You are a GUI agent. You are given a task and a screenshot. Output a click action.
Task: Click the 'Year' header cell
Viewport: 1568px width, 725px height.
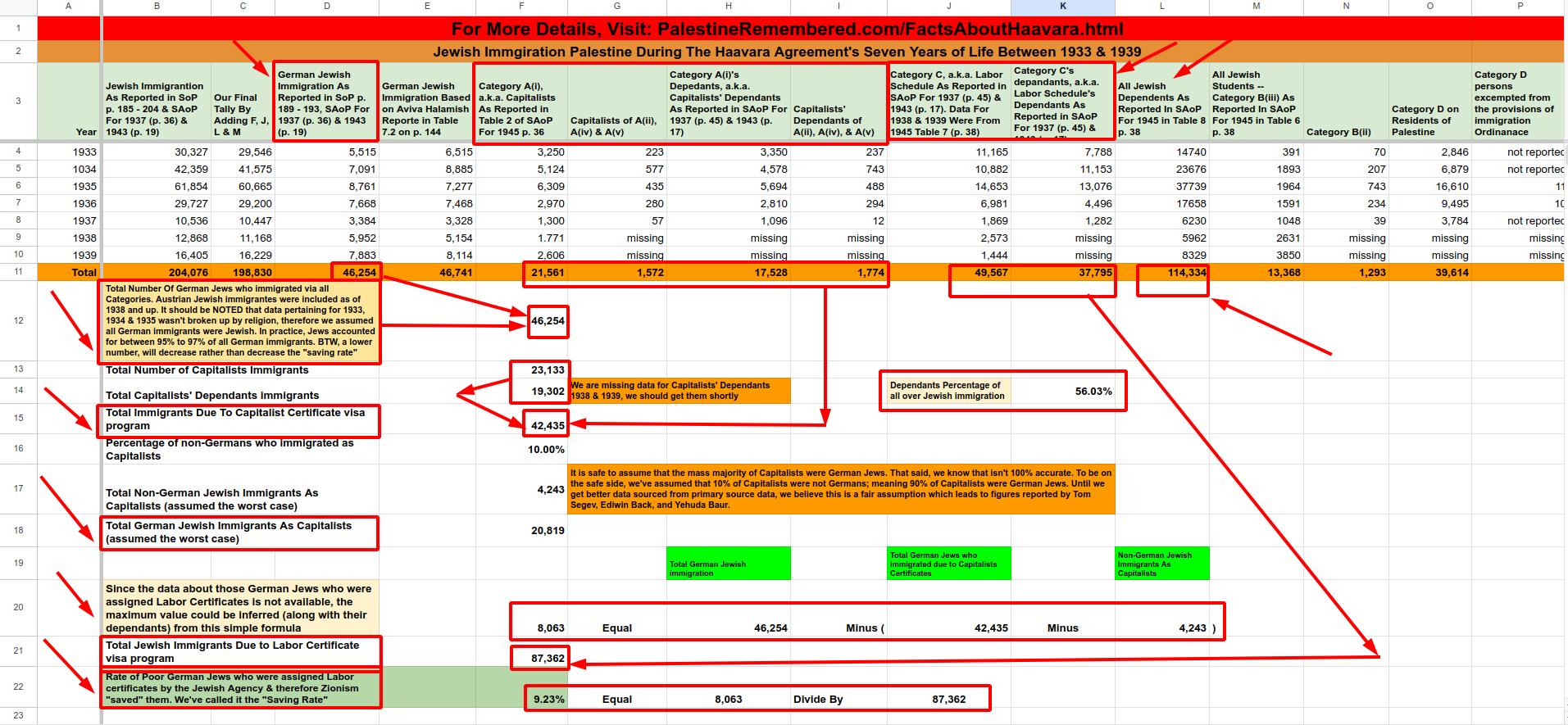(69, 102)
